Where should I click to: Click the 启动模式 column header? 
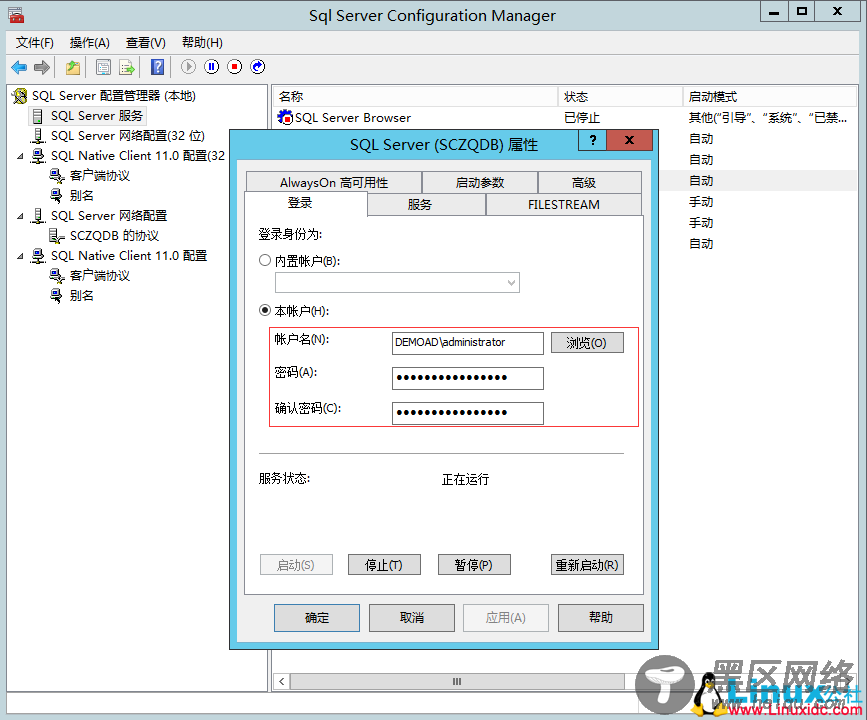tap(770, 97)
